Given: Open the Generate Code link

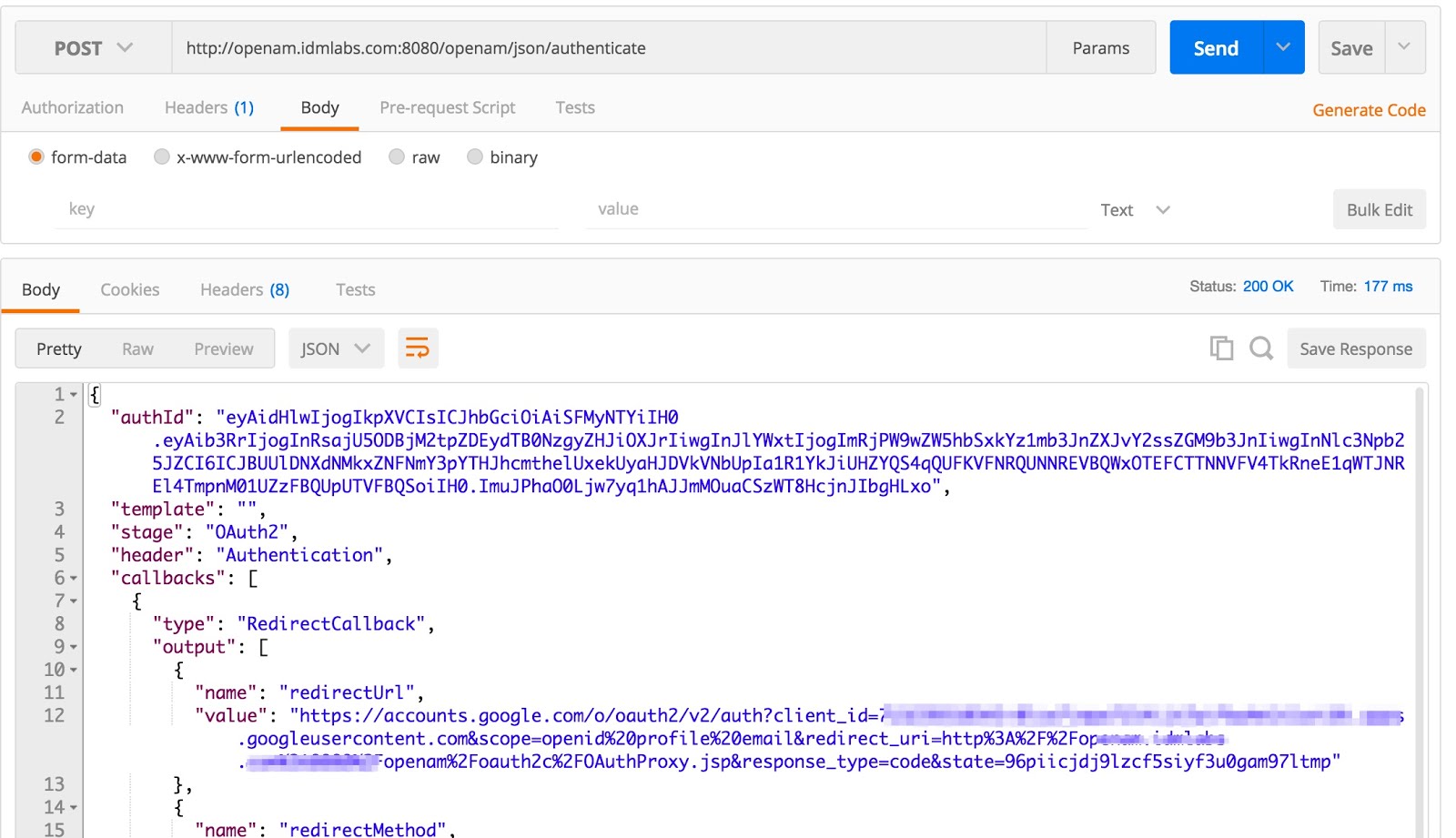Looking at the screenshot, I should point(1370,109).
